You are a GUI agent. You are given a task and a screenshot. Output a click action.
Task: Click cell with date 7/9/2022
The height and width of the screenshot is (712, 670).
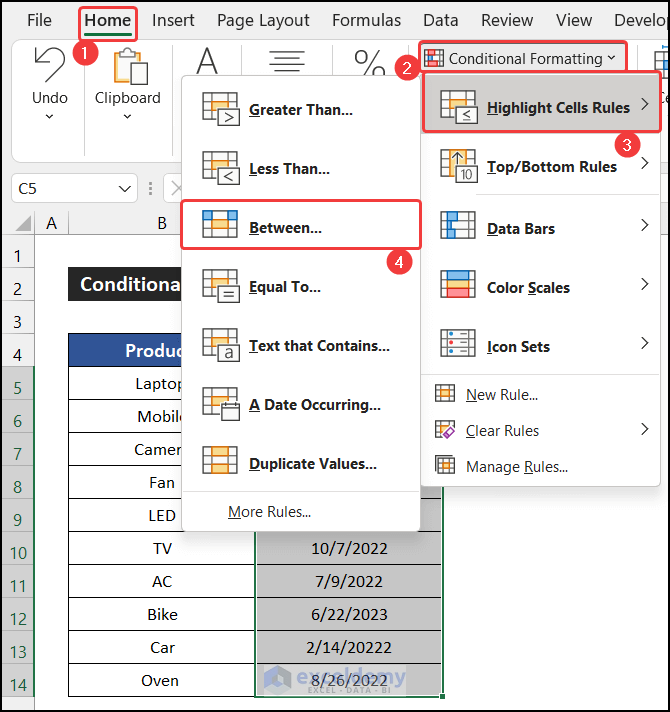coord(349,581)
